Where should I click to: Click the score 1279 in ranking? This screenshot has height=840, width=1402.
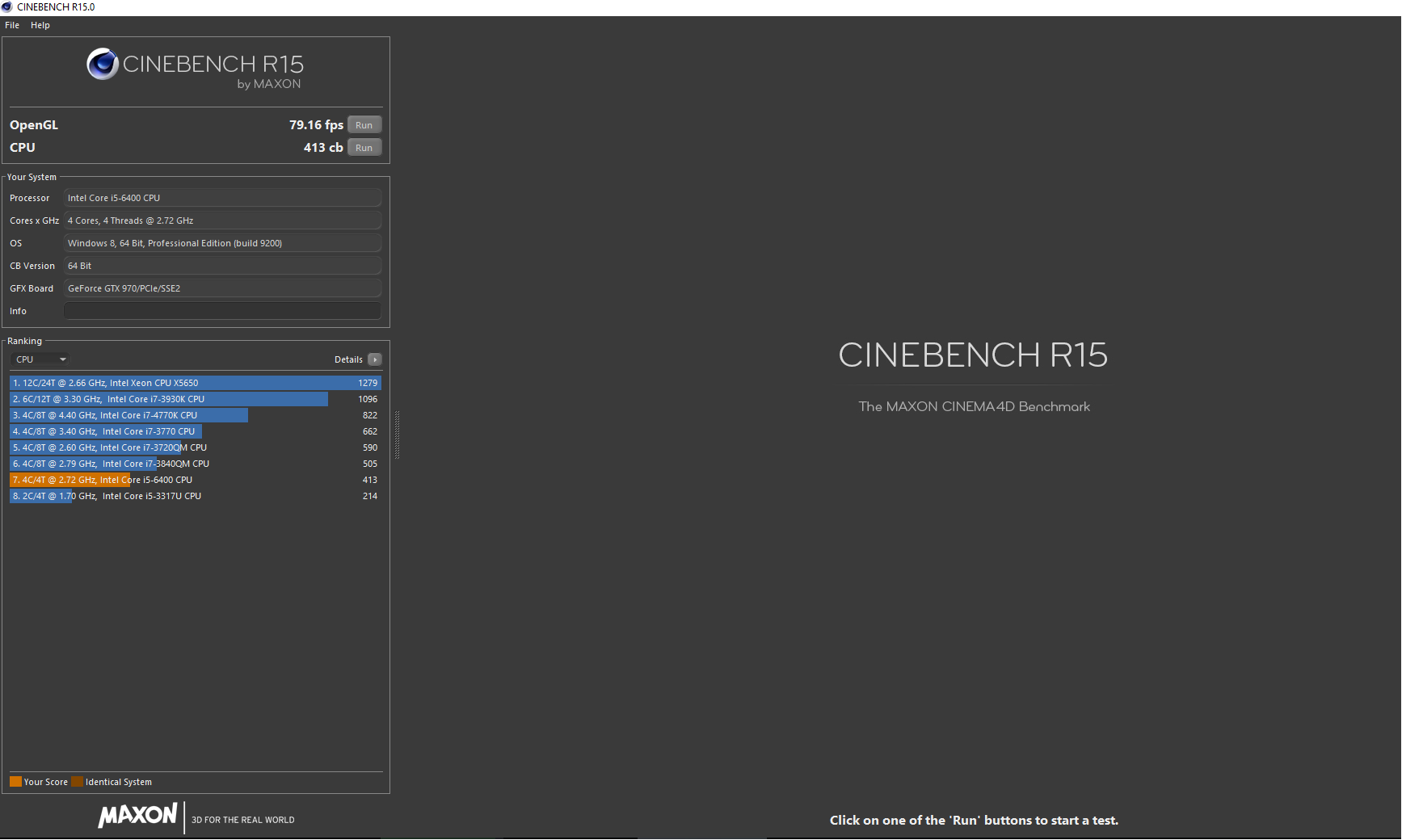(368, 383)
